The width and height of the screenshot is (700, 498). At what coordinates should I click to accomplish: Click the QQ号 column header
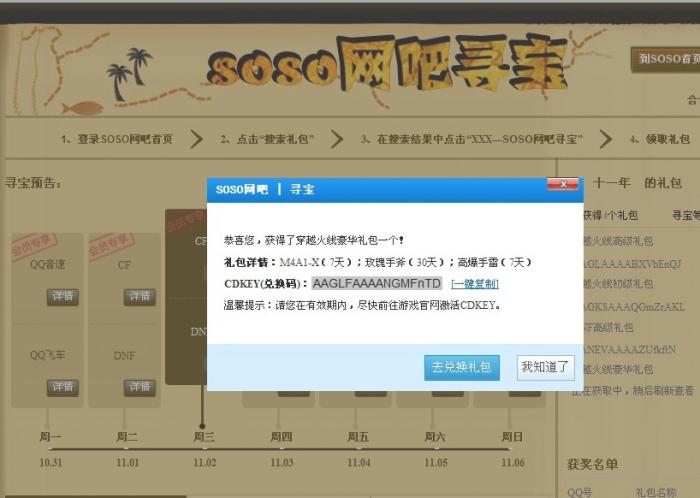click(579, 492)
